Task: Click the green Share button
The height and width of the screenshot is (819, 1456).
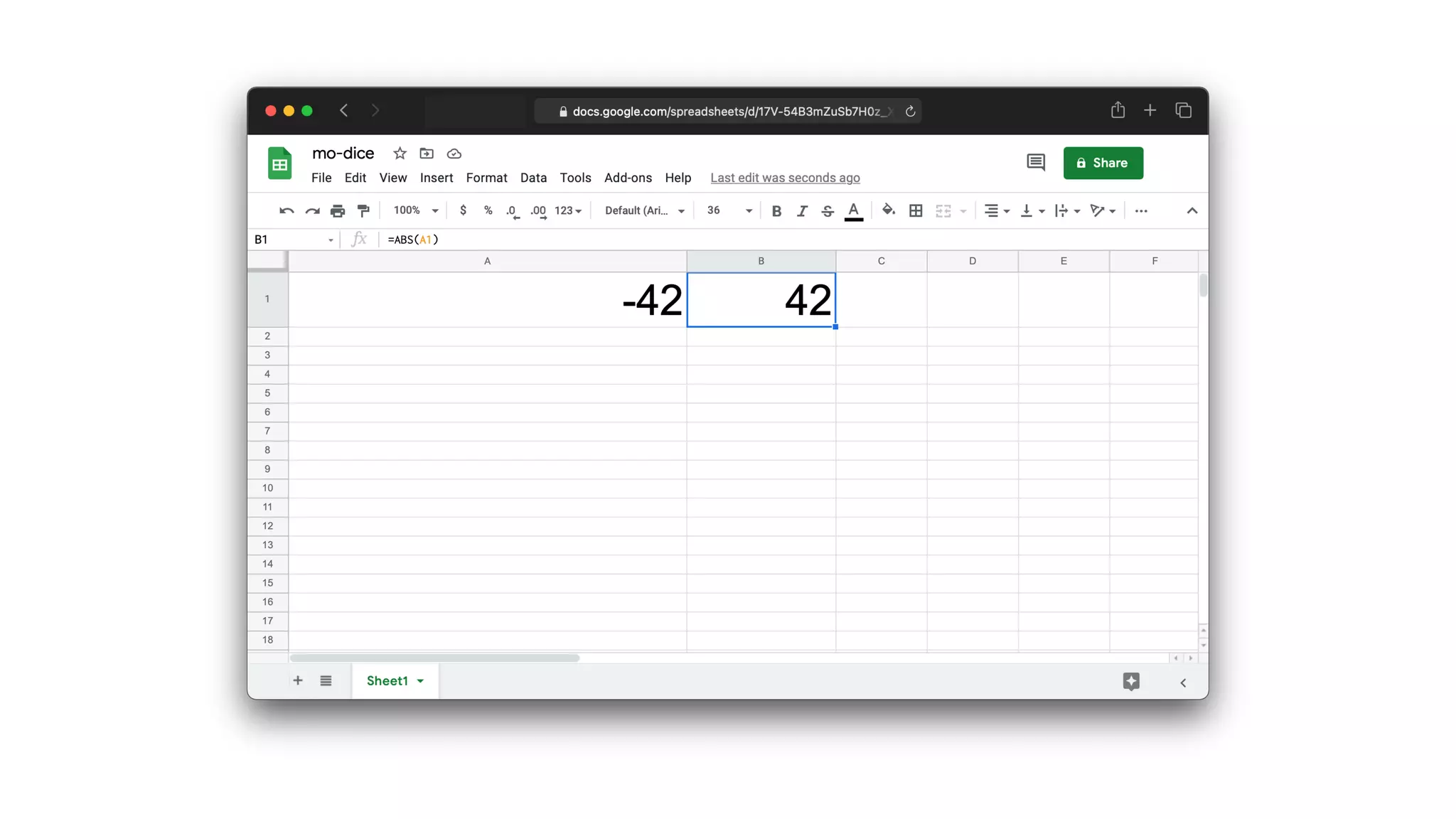Action: [1103, 163]
